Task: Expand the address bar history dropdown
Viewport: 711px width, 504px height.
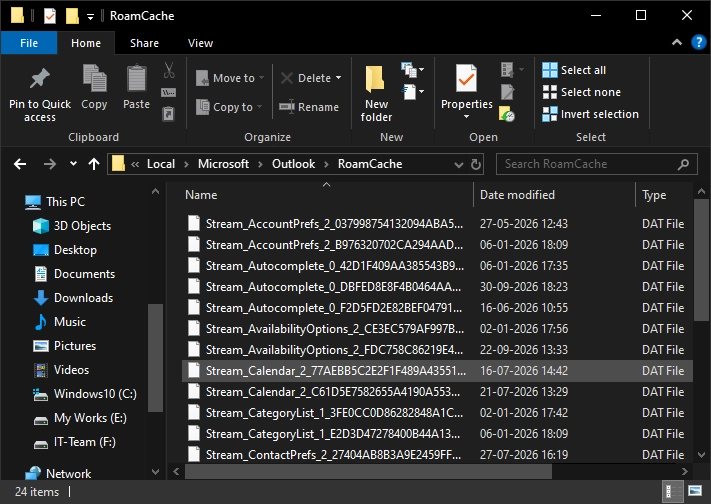Action: click(458, 165)
